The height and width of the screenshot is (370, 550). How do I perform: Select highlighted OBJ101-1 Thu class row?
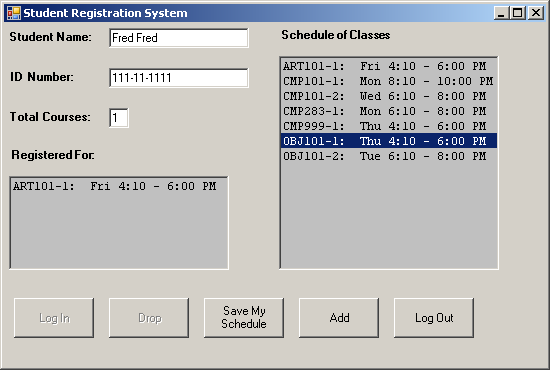(389, 141)
